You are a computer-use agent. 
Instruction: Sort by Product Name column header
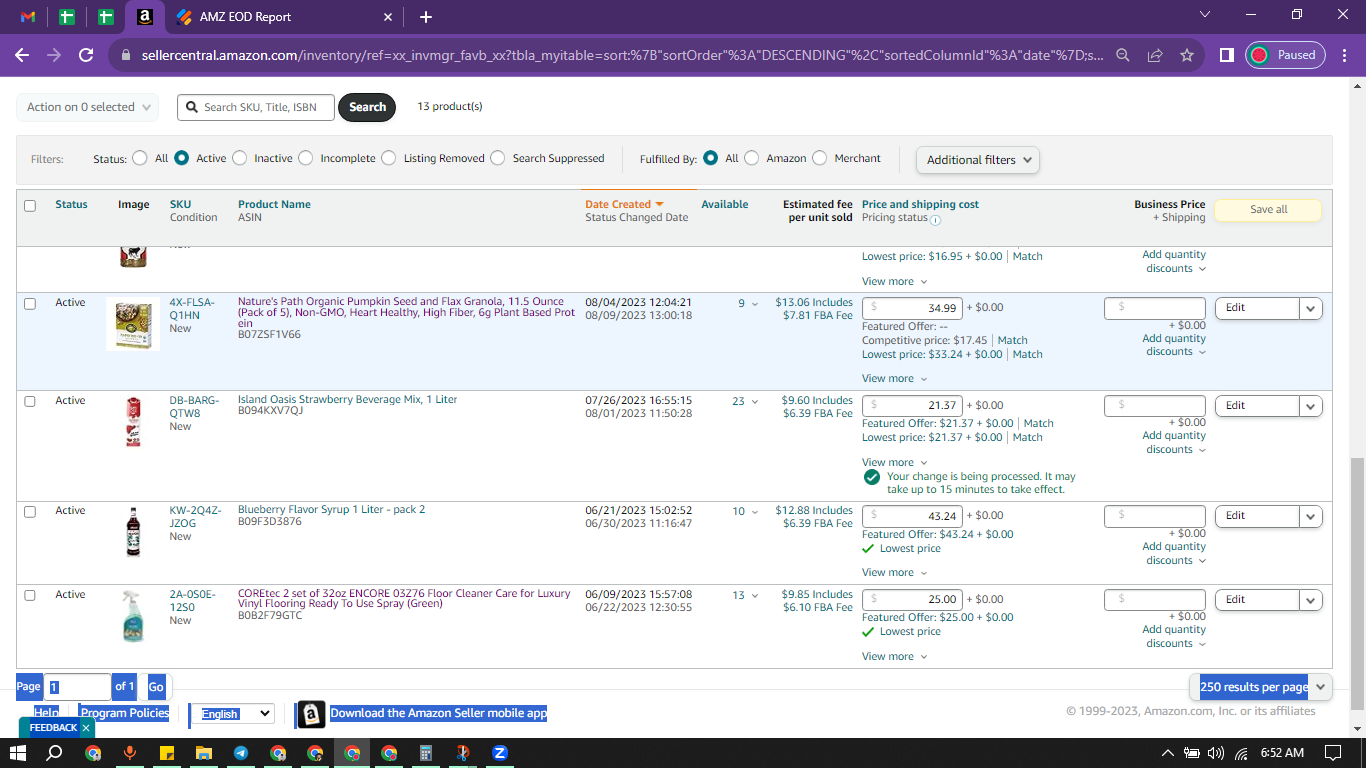[x=274, y=204]
